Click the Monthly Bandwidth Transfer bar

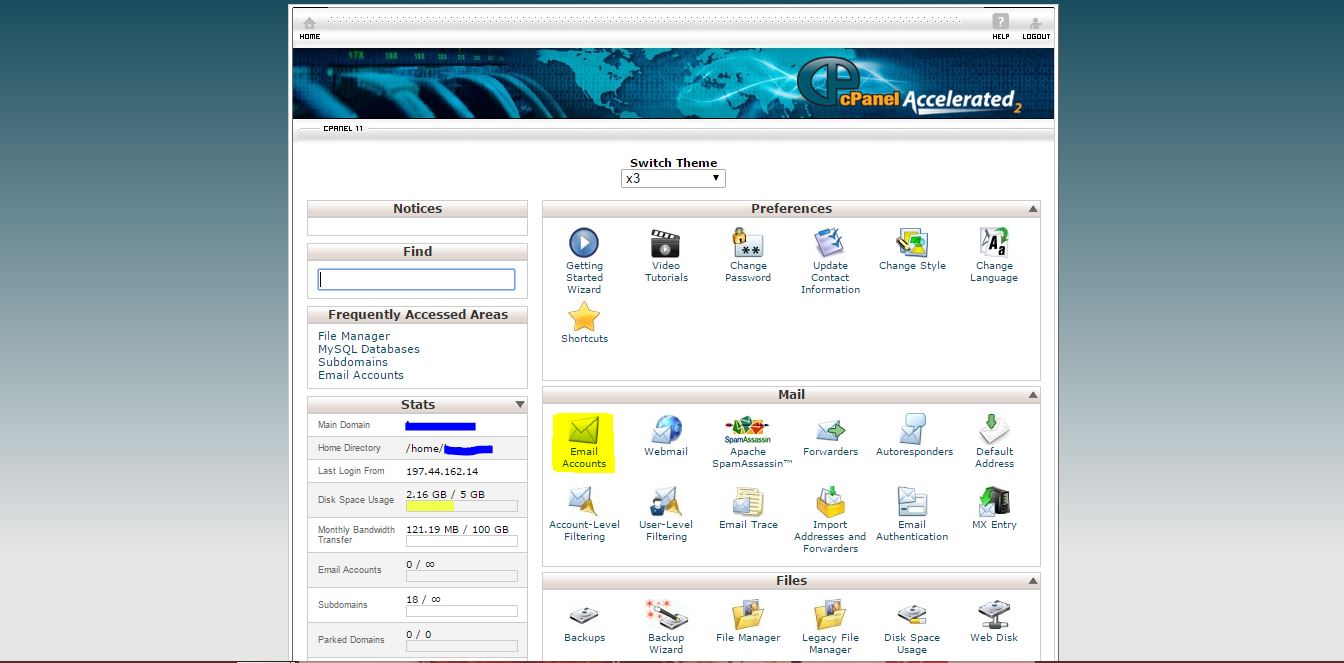[x=462, y=541]
